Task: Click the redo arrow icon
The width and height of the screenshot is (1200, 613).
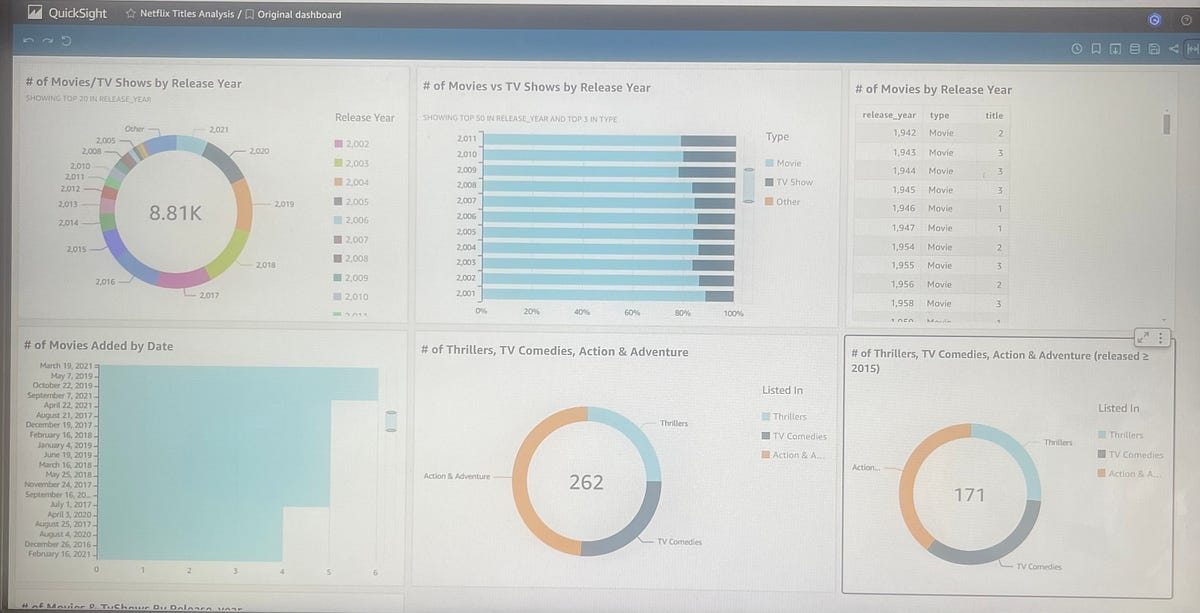Action: pos(45,39)
